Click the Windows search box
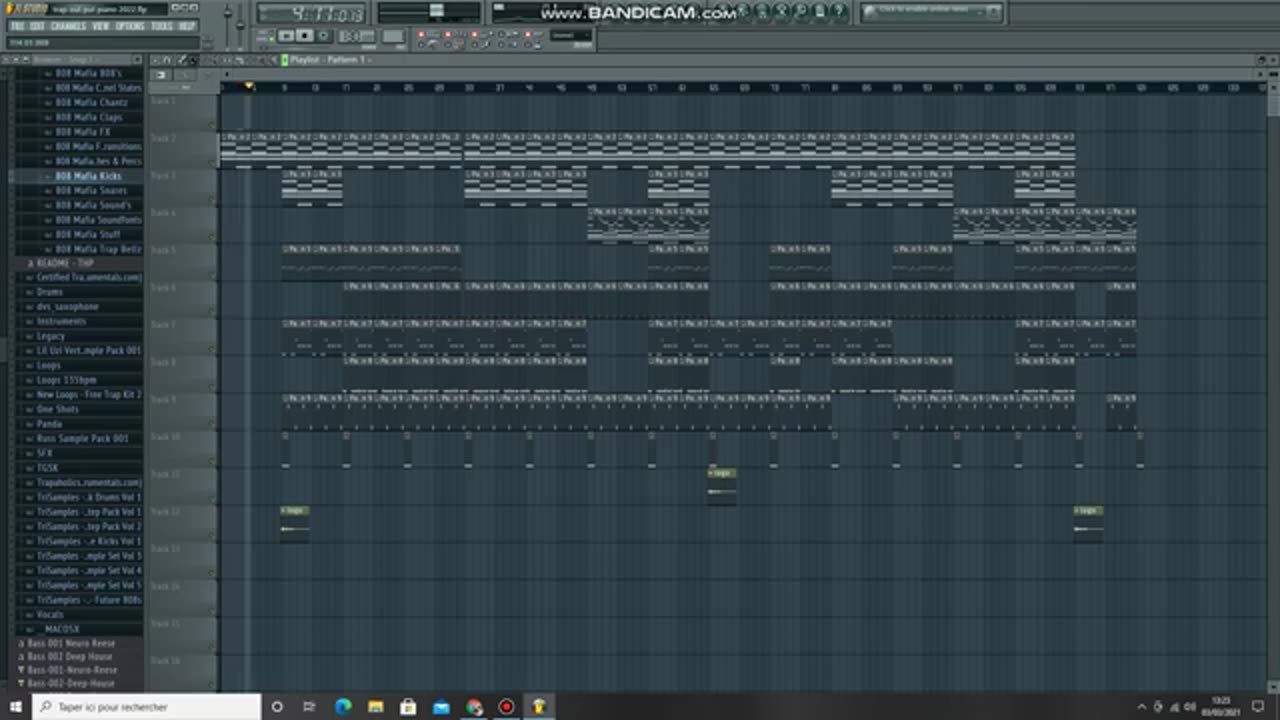This screenshot has width=1280, height=720. (x=147, y=707)
